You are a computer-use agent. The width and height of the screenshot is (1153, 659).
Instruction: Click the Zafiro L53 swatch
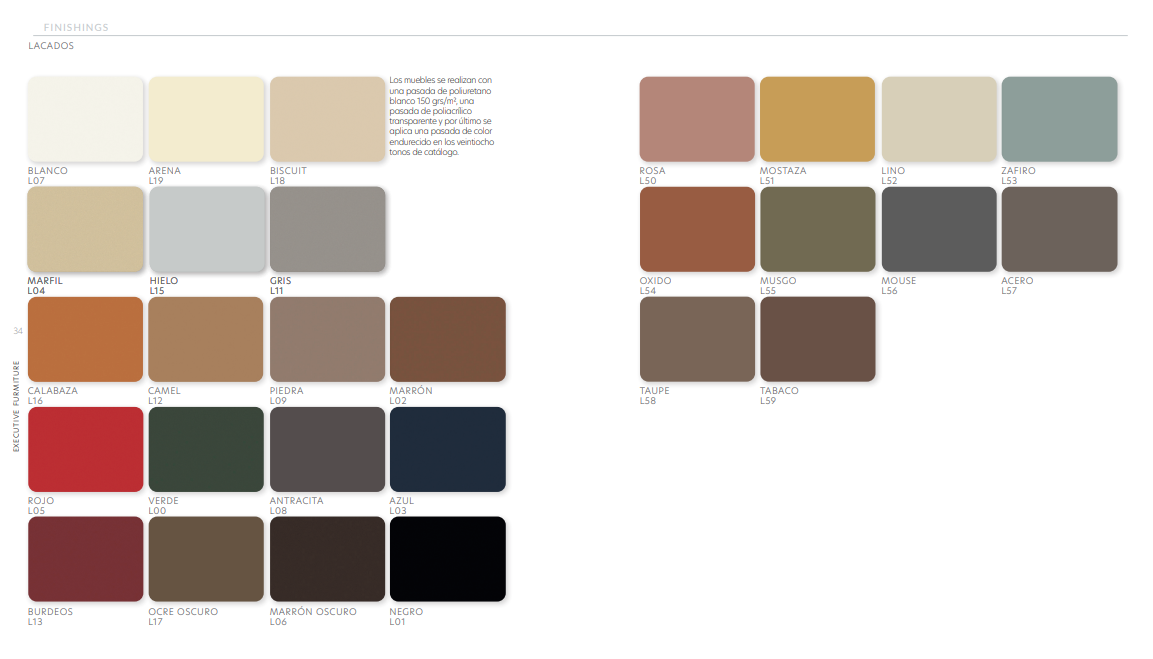pyautogui.click(x=1059, y=119)
